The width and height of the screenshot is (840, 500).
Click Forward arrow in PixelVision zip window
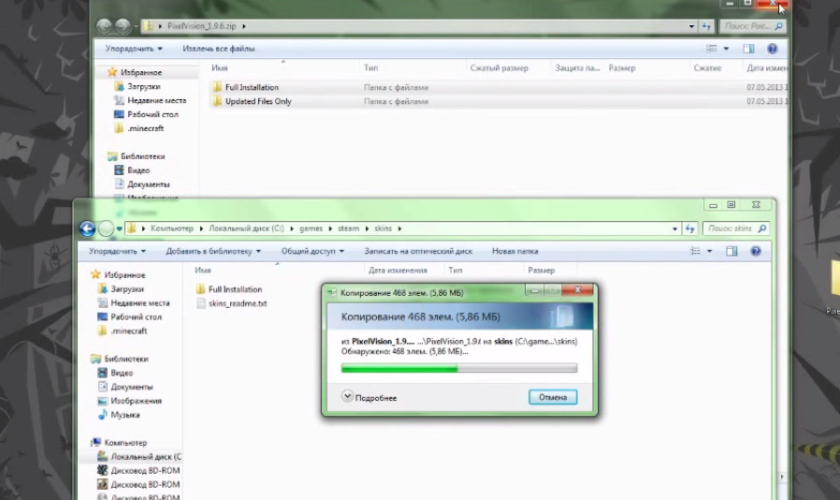pyautogui.click(x=123, y=26)
